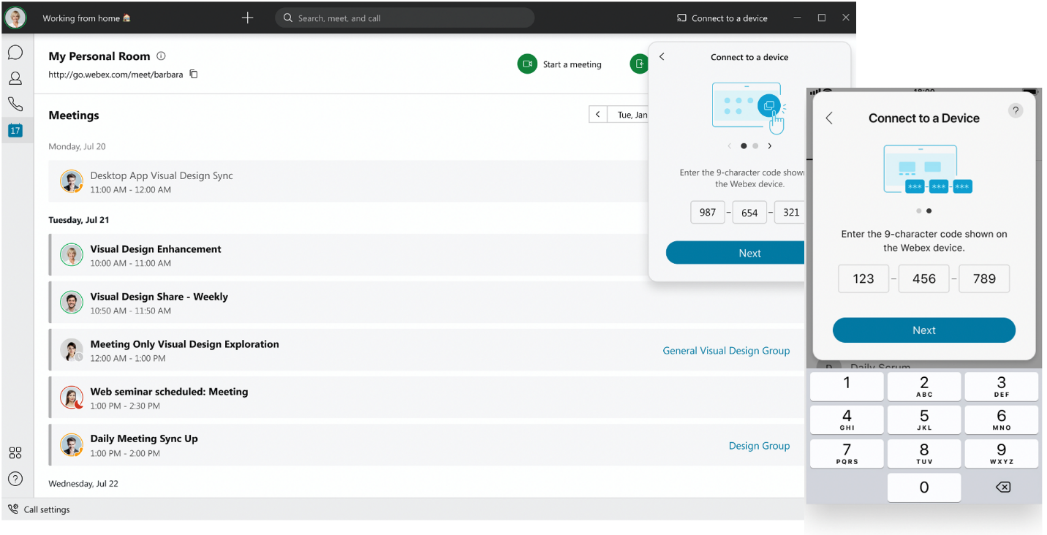Open the General Visual Design Group link
This screenshot has width=1047, height=535.
(x=726, y=351)
